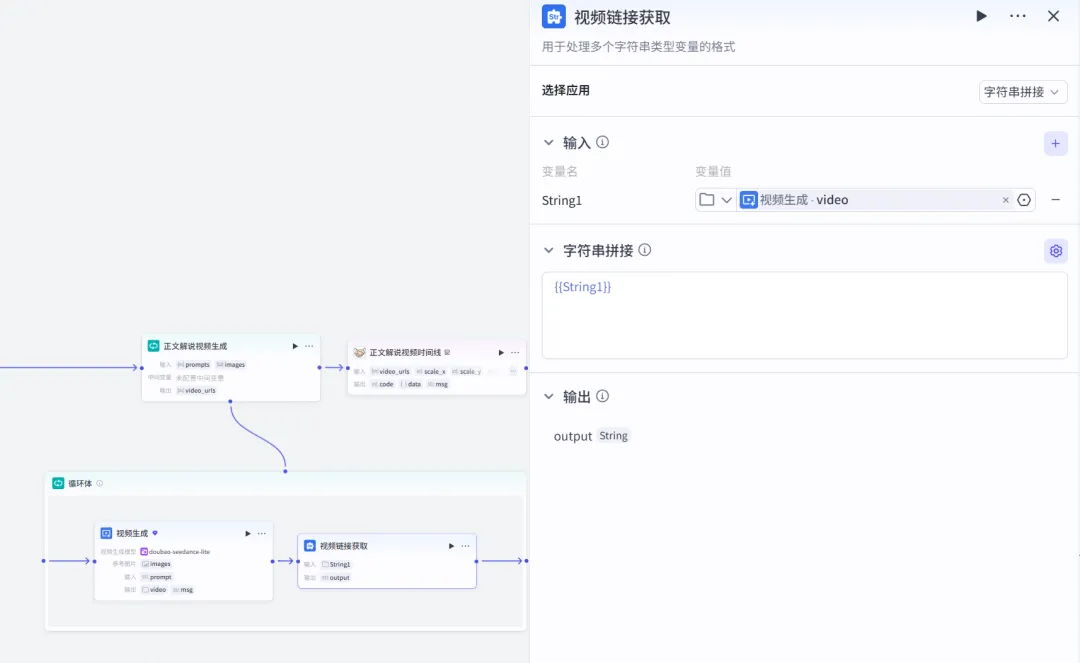Click the 视频链接获取 panel title text
Screen dimensions: 1080x663
(622, 17)
